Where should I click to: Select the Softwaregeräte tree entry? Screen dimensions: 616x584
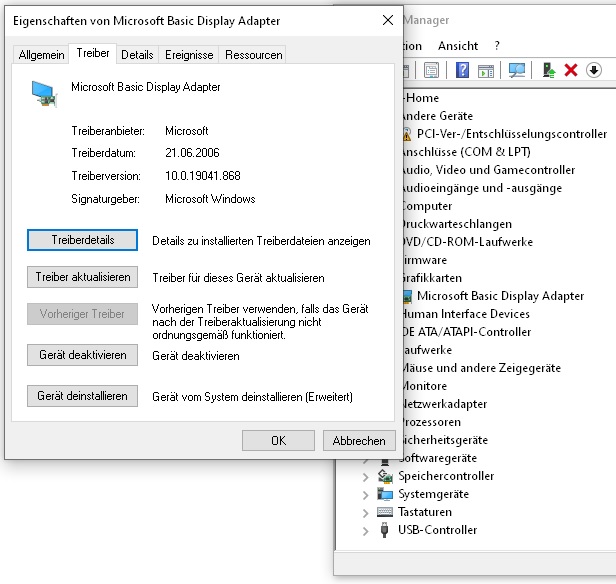coord(440,458)
